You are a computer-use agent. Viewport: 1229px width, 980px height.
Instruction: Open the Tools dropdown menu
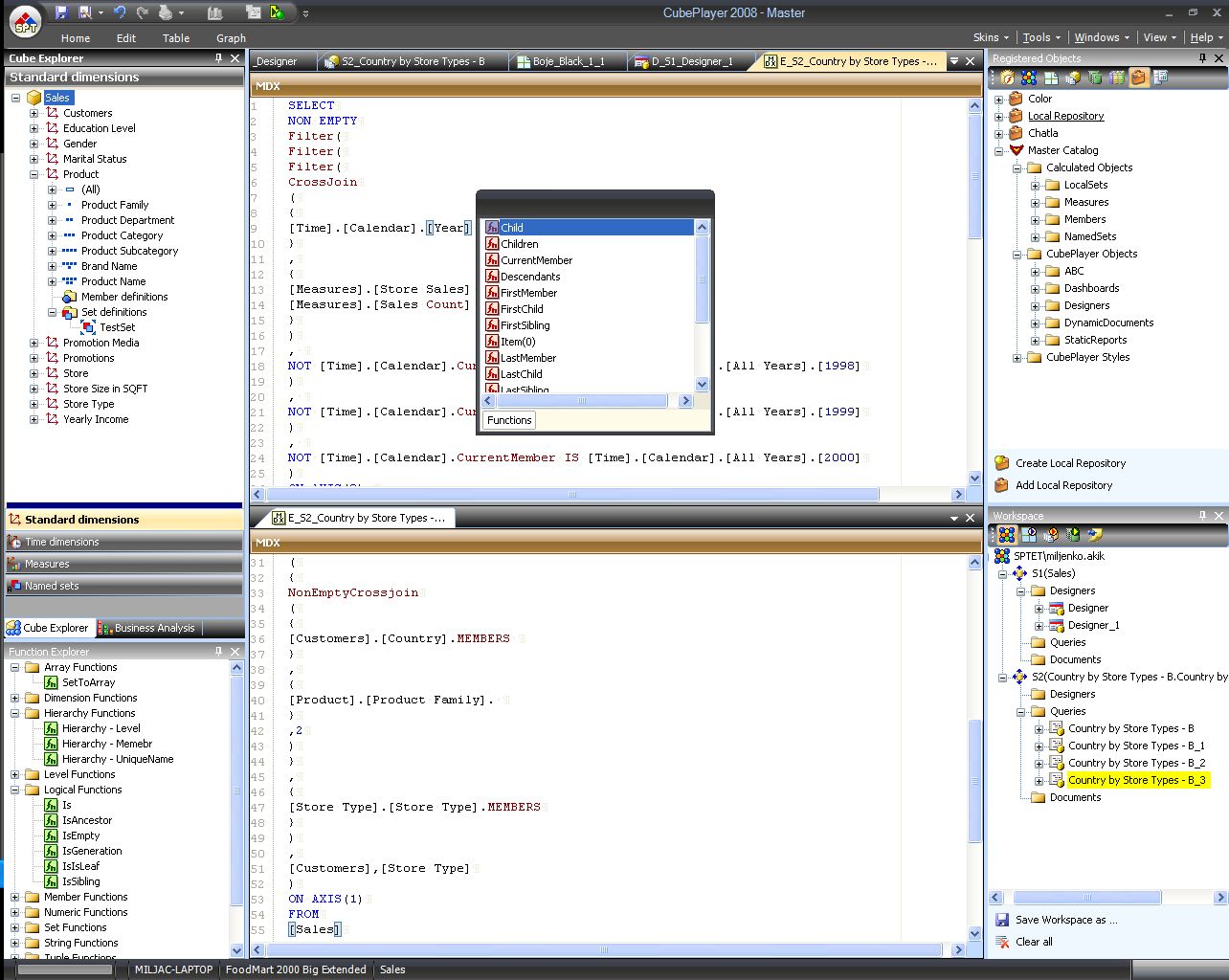click(x=1041, y=37)
